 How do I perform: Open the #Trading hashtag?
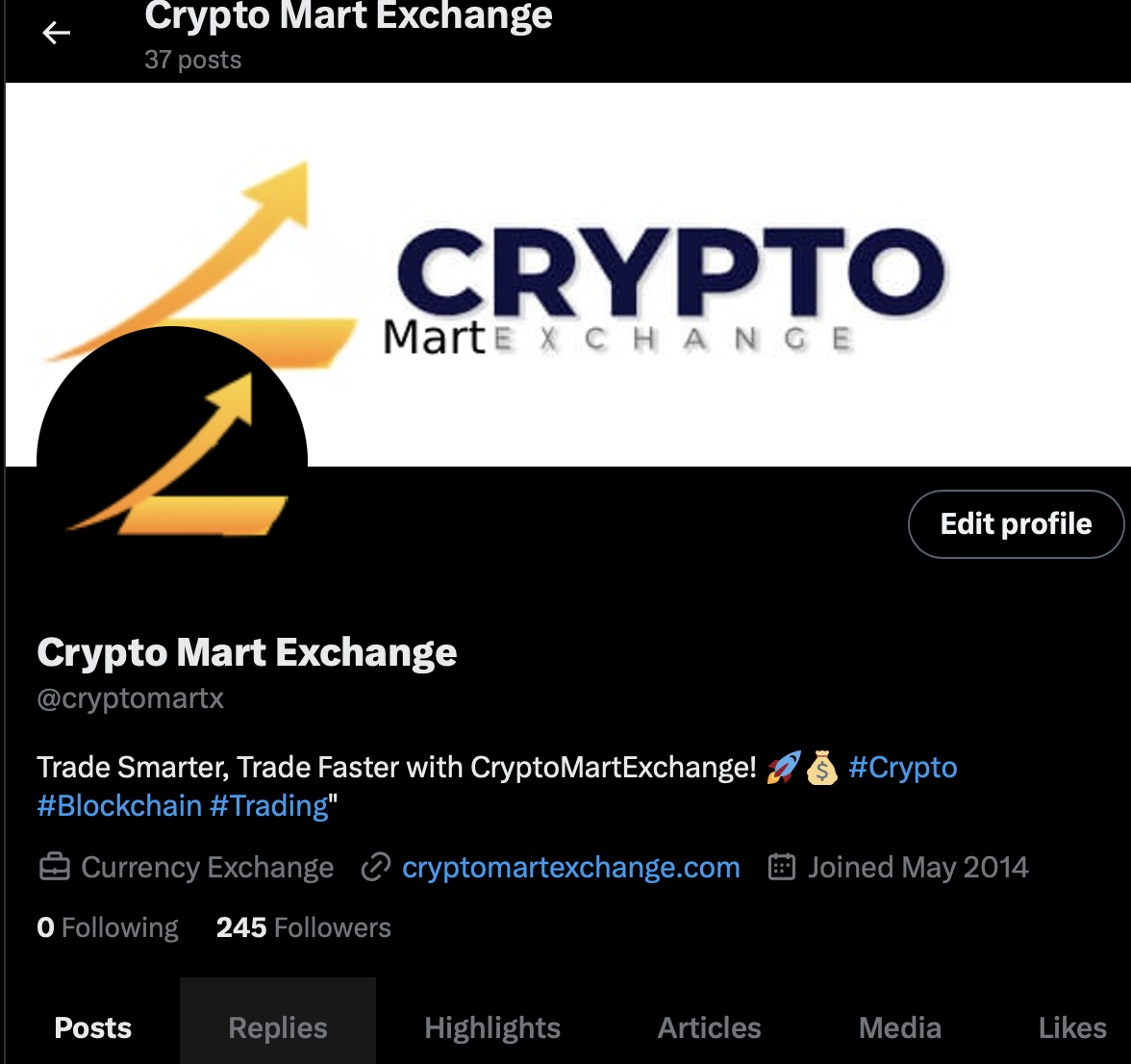[x=269, y=806]
